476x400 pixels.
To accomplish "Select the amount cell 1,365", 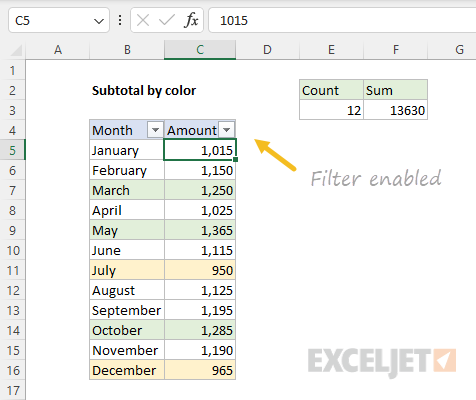I will [200, 230].
